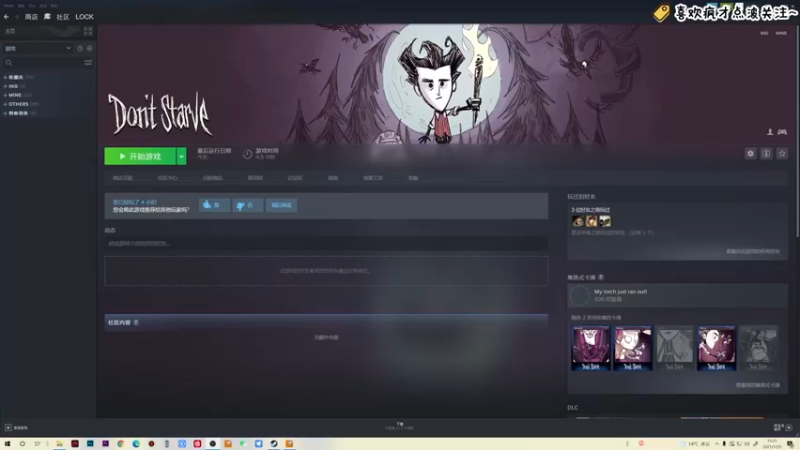
Task: Click the empty badge circle icon
Action: [580, 296]
